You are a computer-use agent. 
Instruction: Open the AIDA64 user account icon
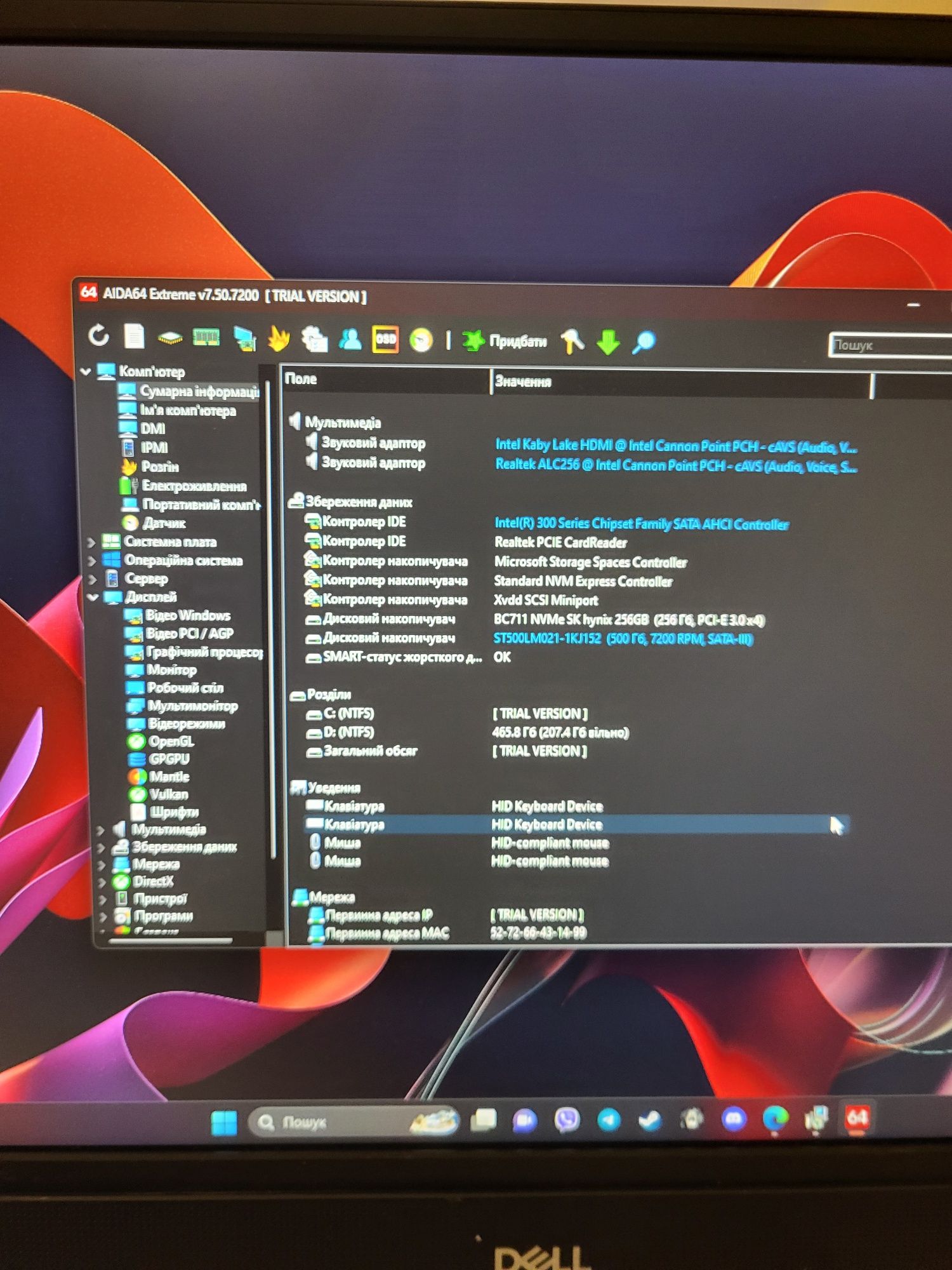350,340
